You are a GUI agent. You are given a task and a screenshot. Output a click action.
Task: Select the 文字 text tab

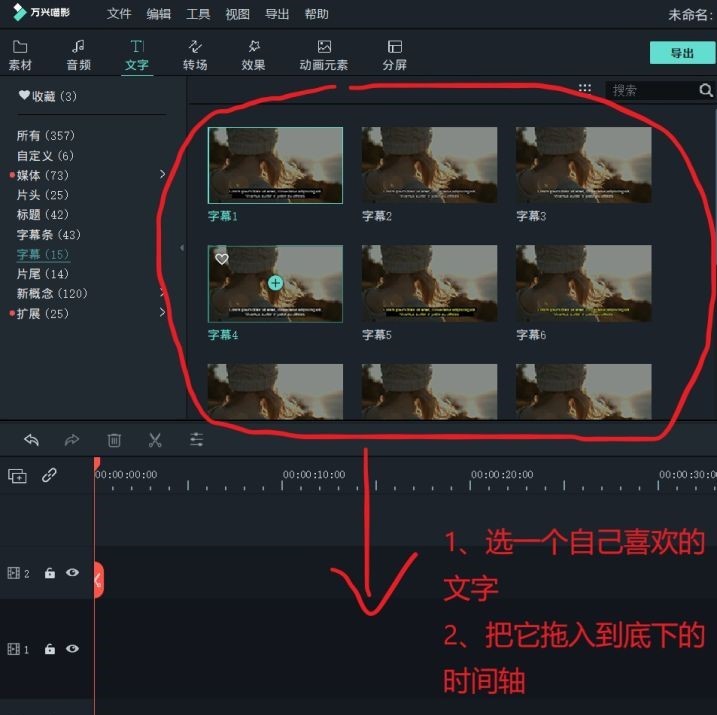[137, 55]
